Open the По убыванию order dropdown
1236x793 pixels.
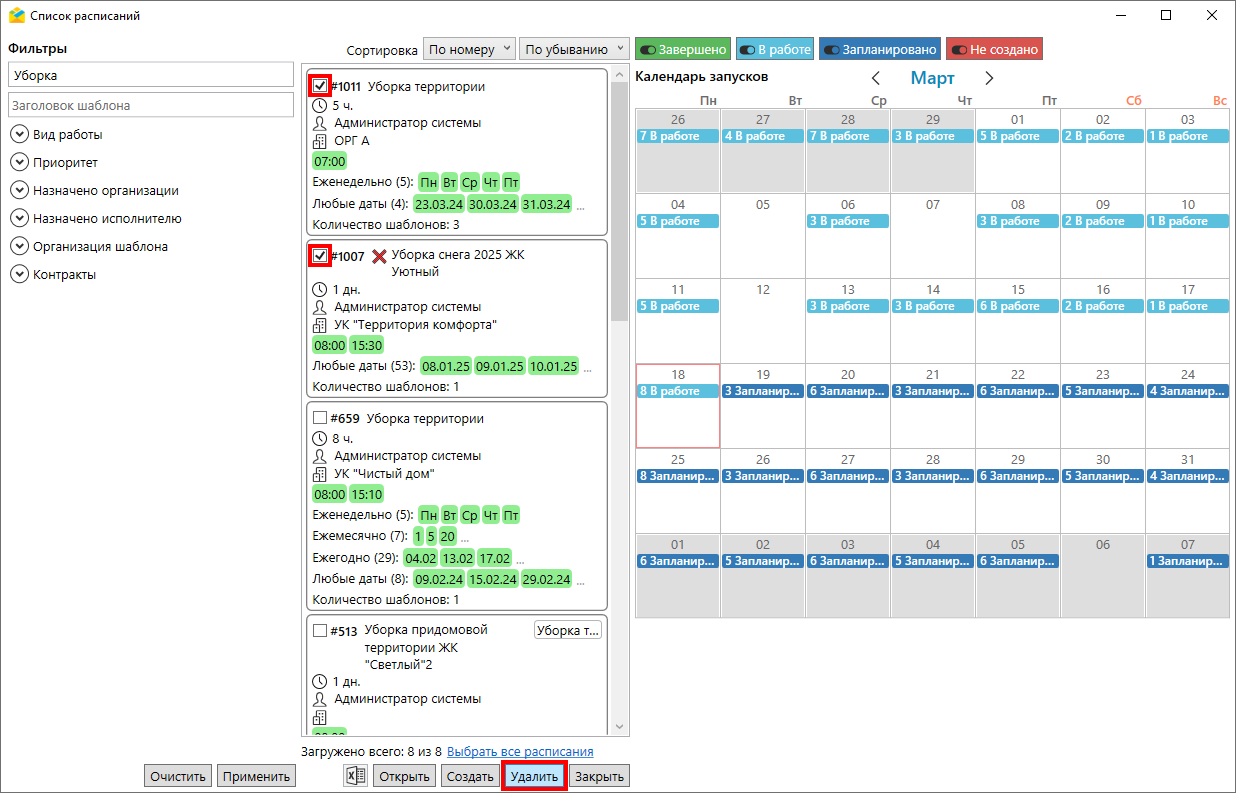click(x=573, y=49)
